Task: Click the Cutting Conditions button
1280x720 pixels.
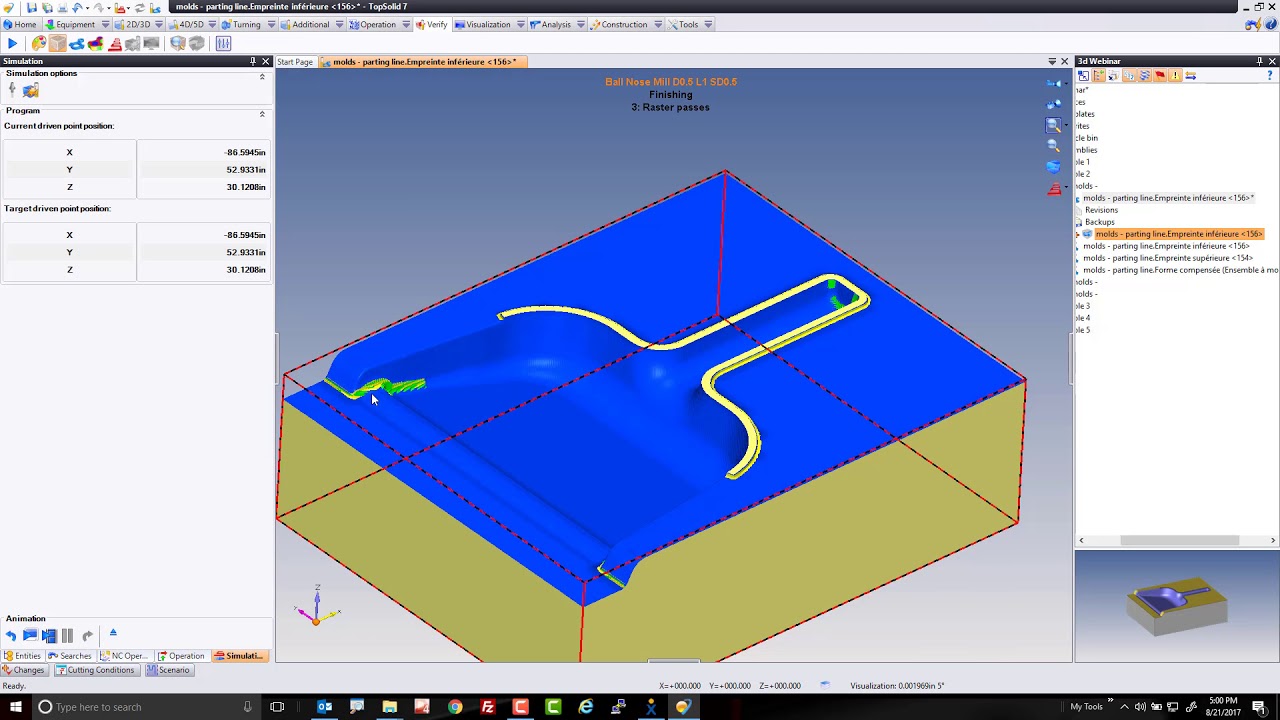Action: tap(95, 670)
